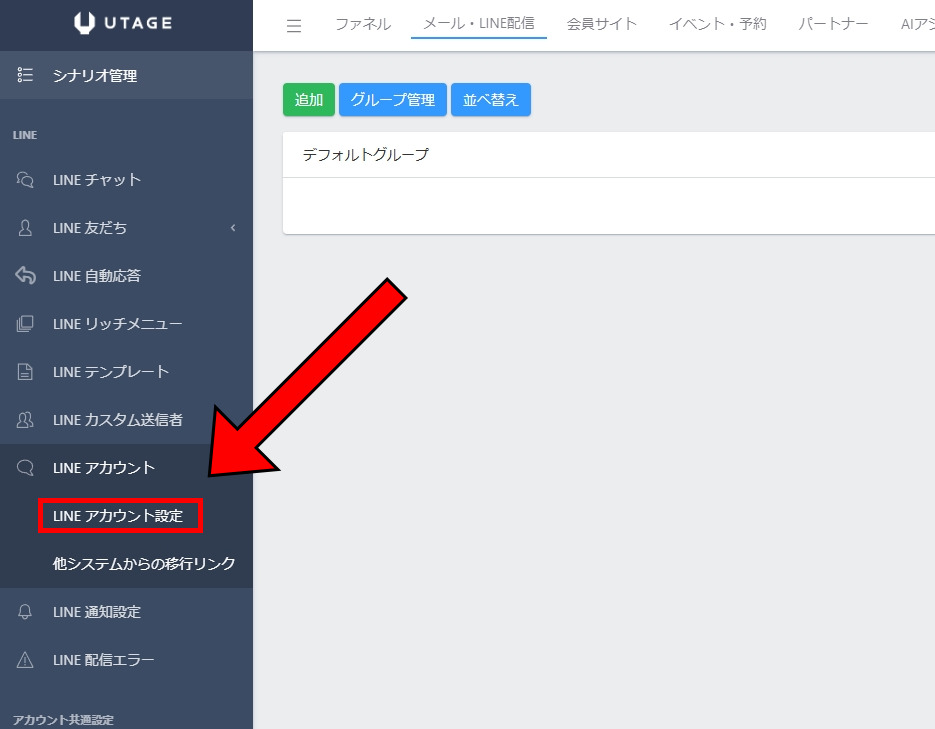Click the LINE 通知設定 bell icon
This screenshot has width=935, height=729.
[x=26, y=612]
